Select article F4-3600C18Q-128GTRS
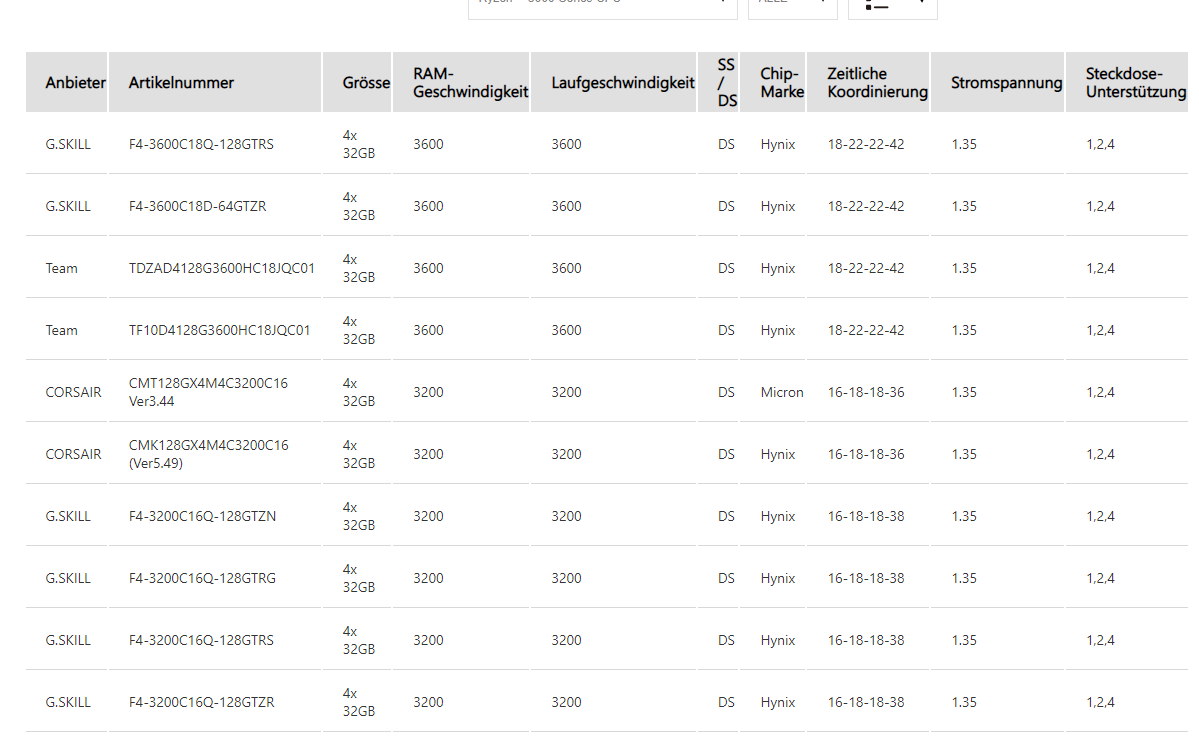Viewport: 1199px width, 748px height. click(201, 145)
